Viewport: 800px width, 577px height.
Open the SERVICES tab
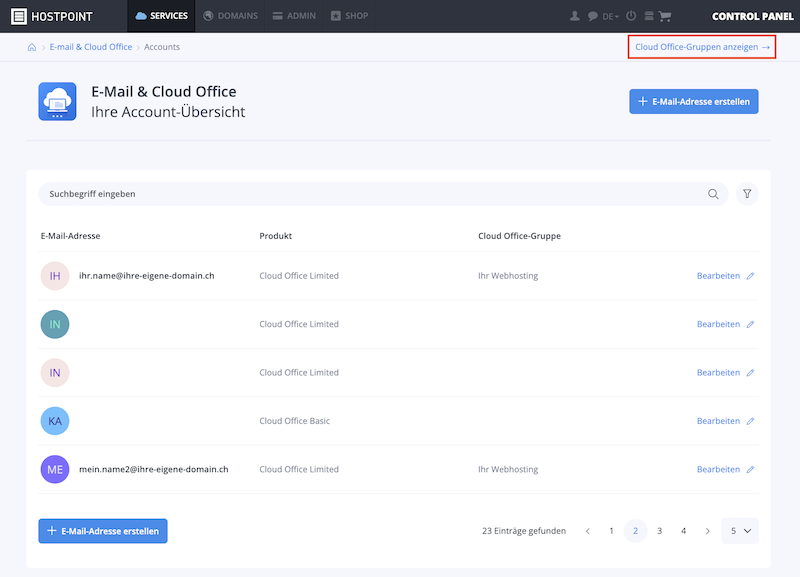coord(161,16)
